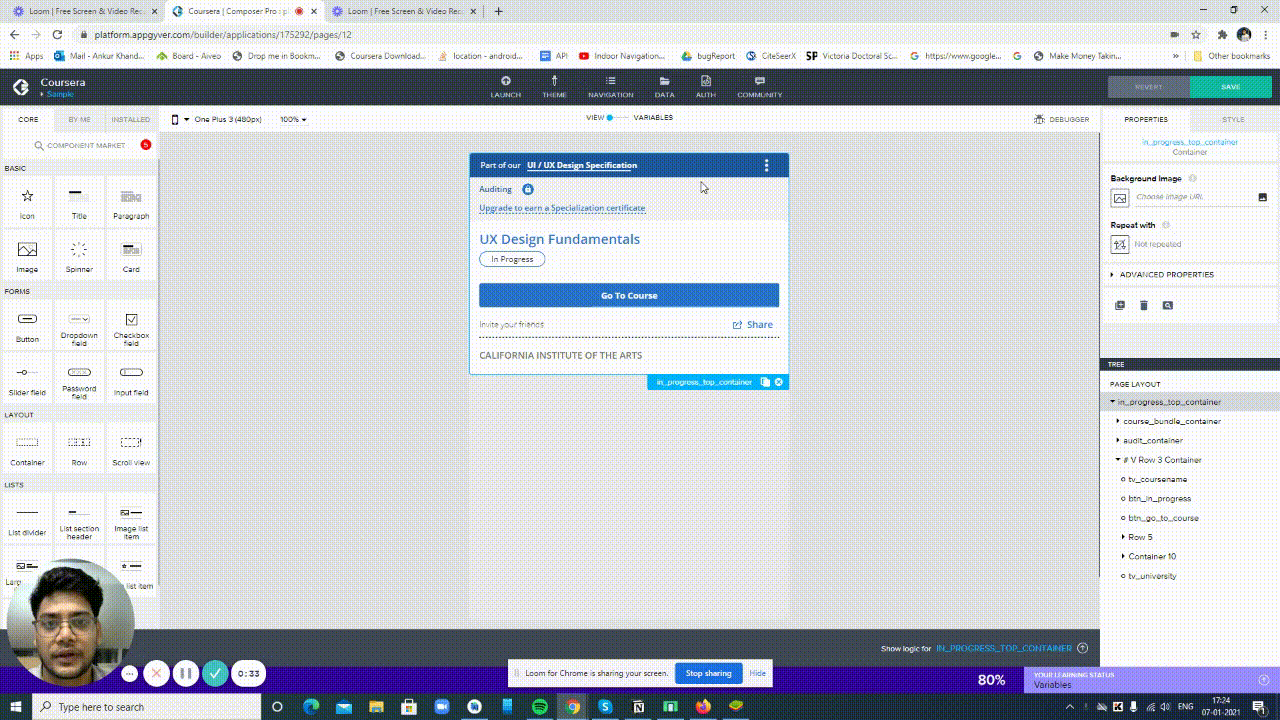Open the Debugger panel
Screen dimensions: 1280x720
(x=1063, y=119)
